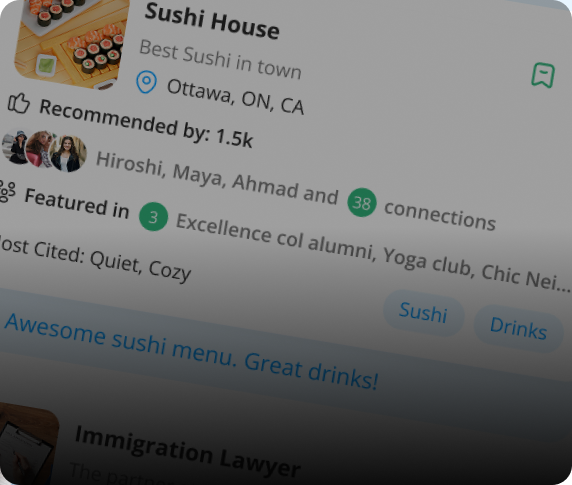Viewport: 572px width, 485px height.
Task: Open the Immigration Lawyer listing title
Action: point(188,452)
